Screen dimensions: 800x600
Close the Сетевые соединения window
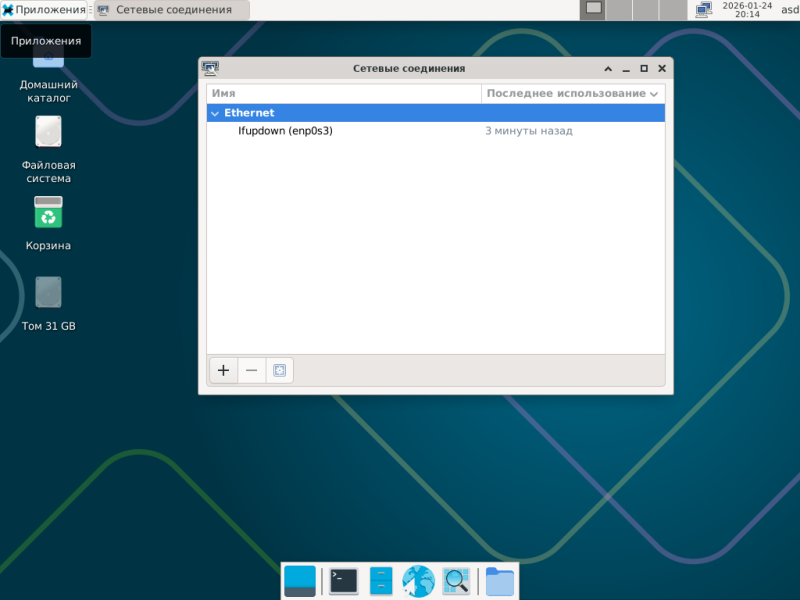662,68
